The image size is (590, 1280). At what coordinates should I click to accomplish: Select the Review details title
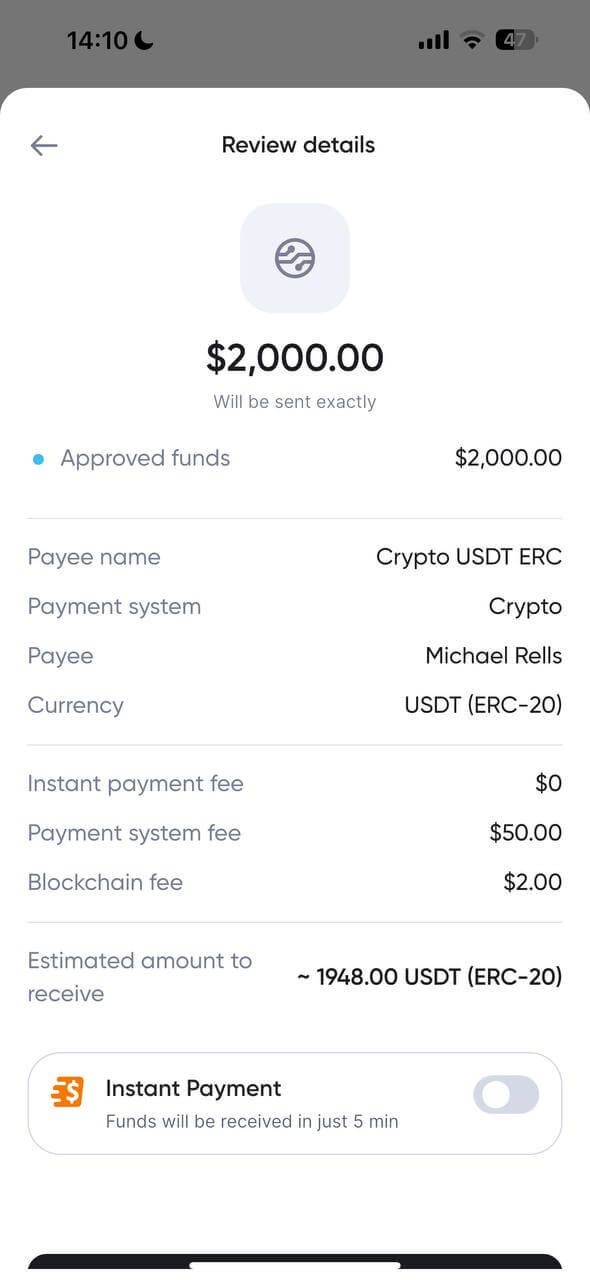pos(297,145)
